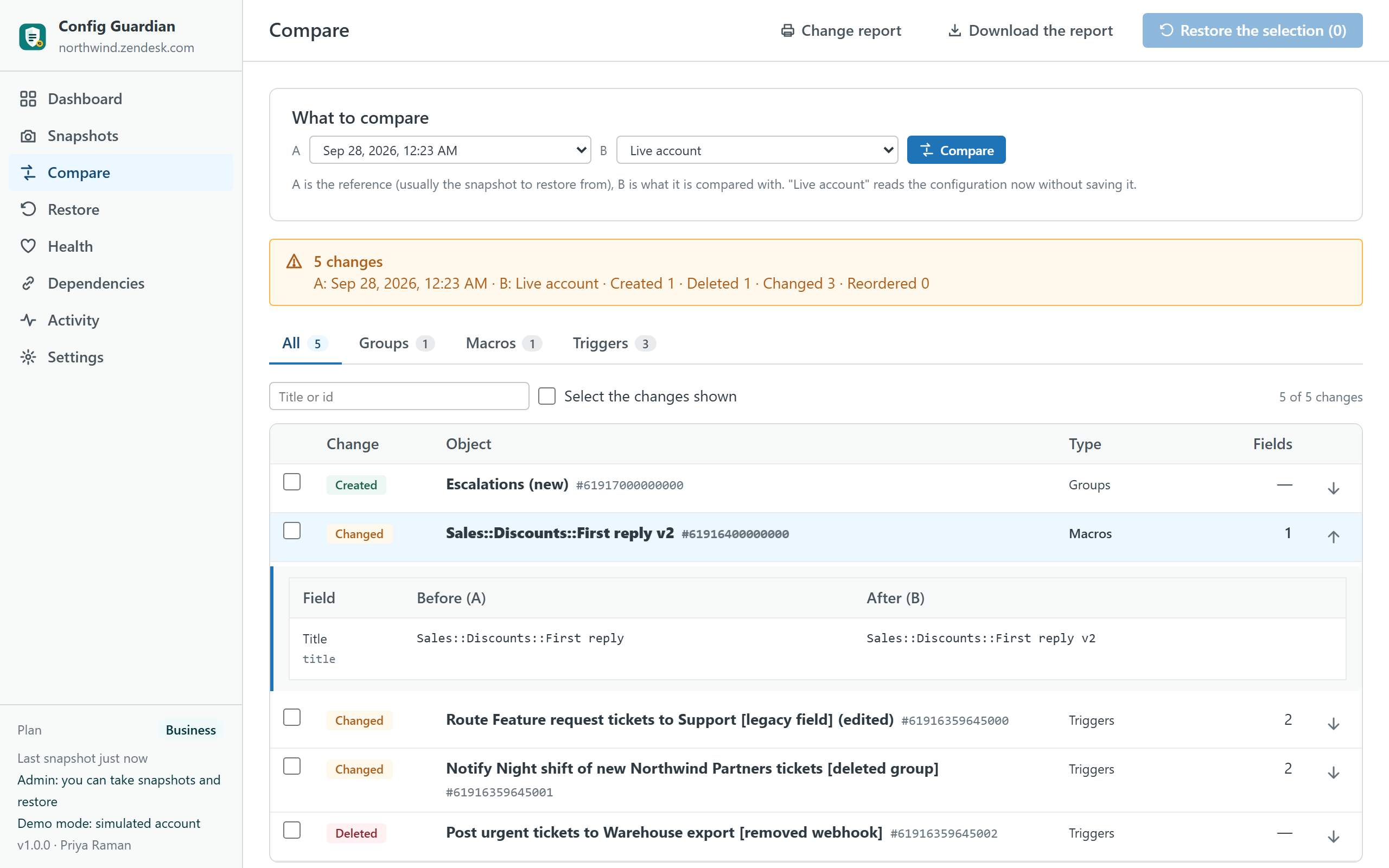Expand the Notify Night shift trigger details
Viewport: 1389px width, 868px height.
[x=1333, y=772]
